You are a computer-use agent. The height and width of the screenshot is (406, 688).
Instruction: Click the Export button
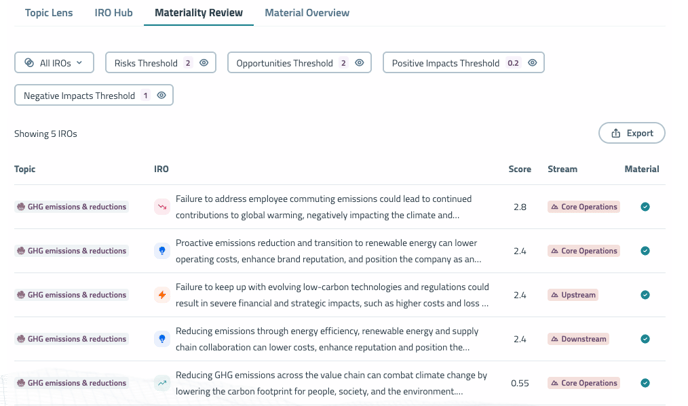tap(632, 133)
